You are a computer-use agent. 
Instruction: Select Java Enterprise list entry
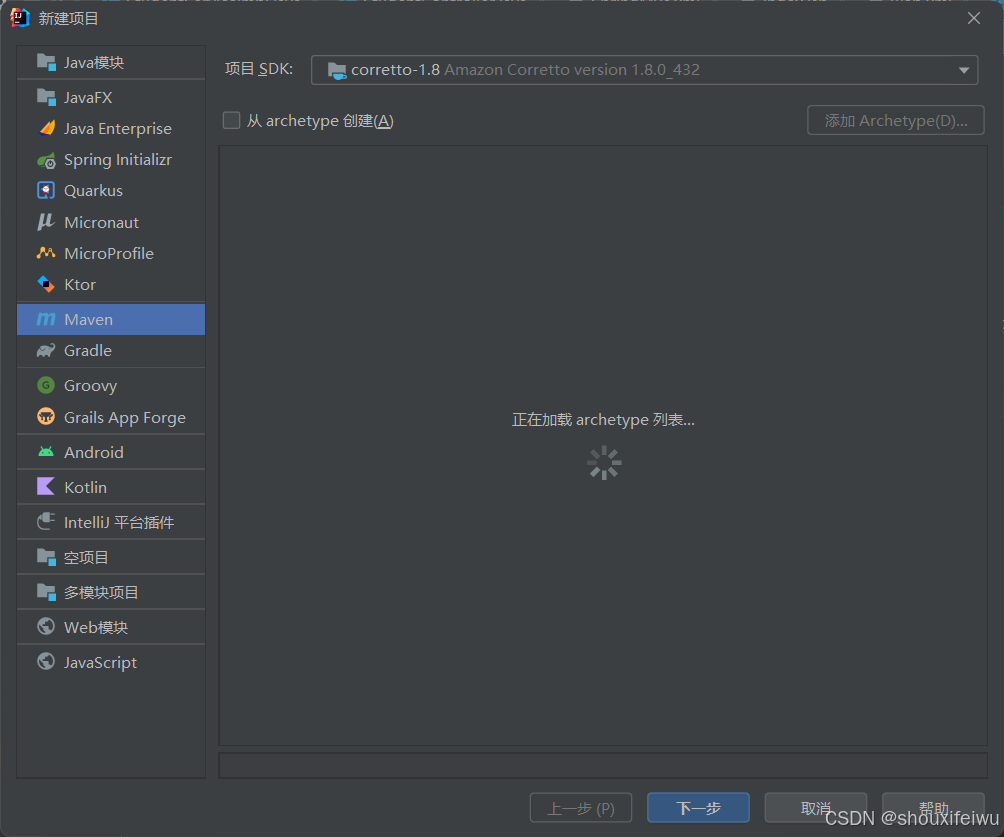tap(111, 128)
